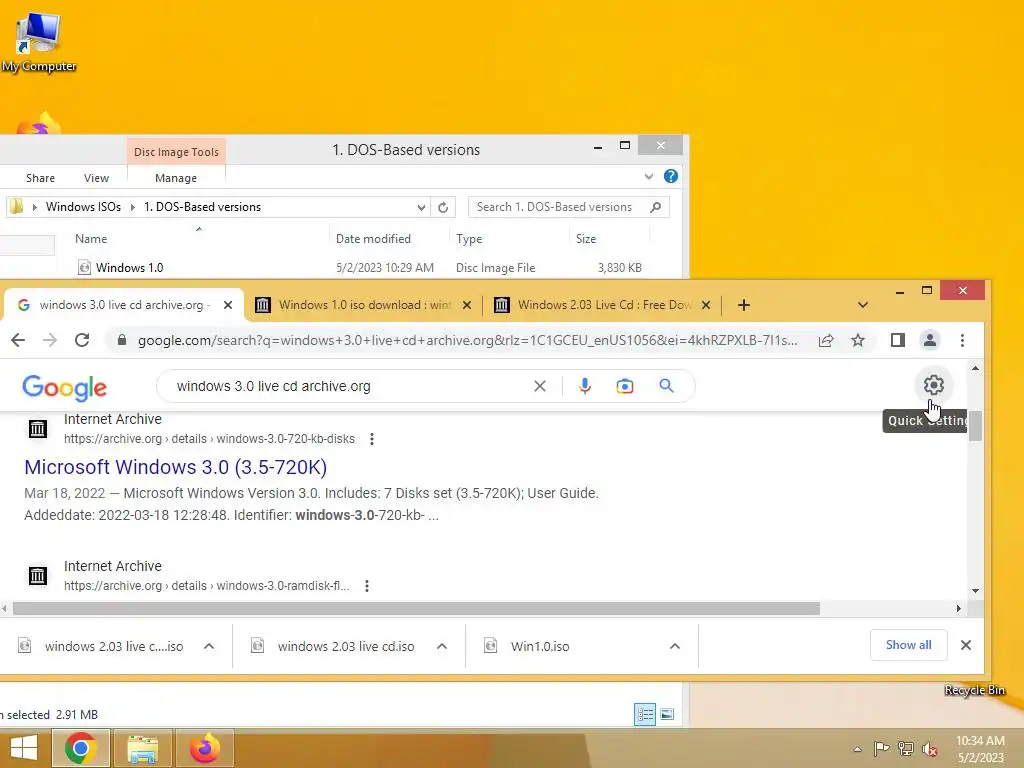Viewport: 1024px width, 768px height.
Task: Open Firefox from the taskbar
Action: (x=205, y=748)
